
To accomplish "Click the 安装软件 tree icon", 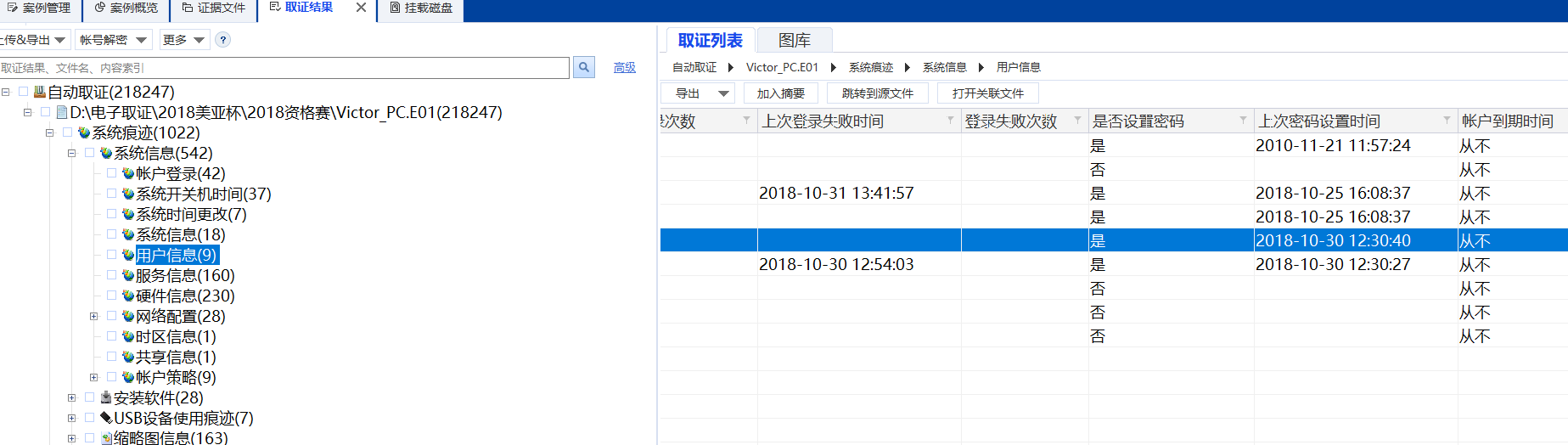I will click(x=106, y=397).
